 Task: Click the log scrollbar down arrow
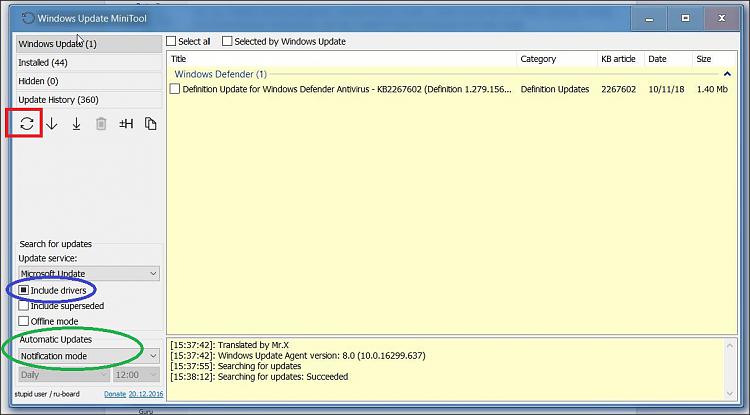click(x=729, y=393)
